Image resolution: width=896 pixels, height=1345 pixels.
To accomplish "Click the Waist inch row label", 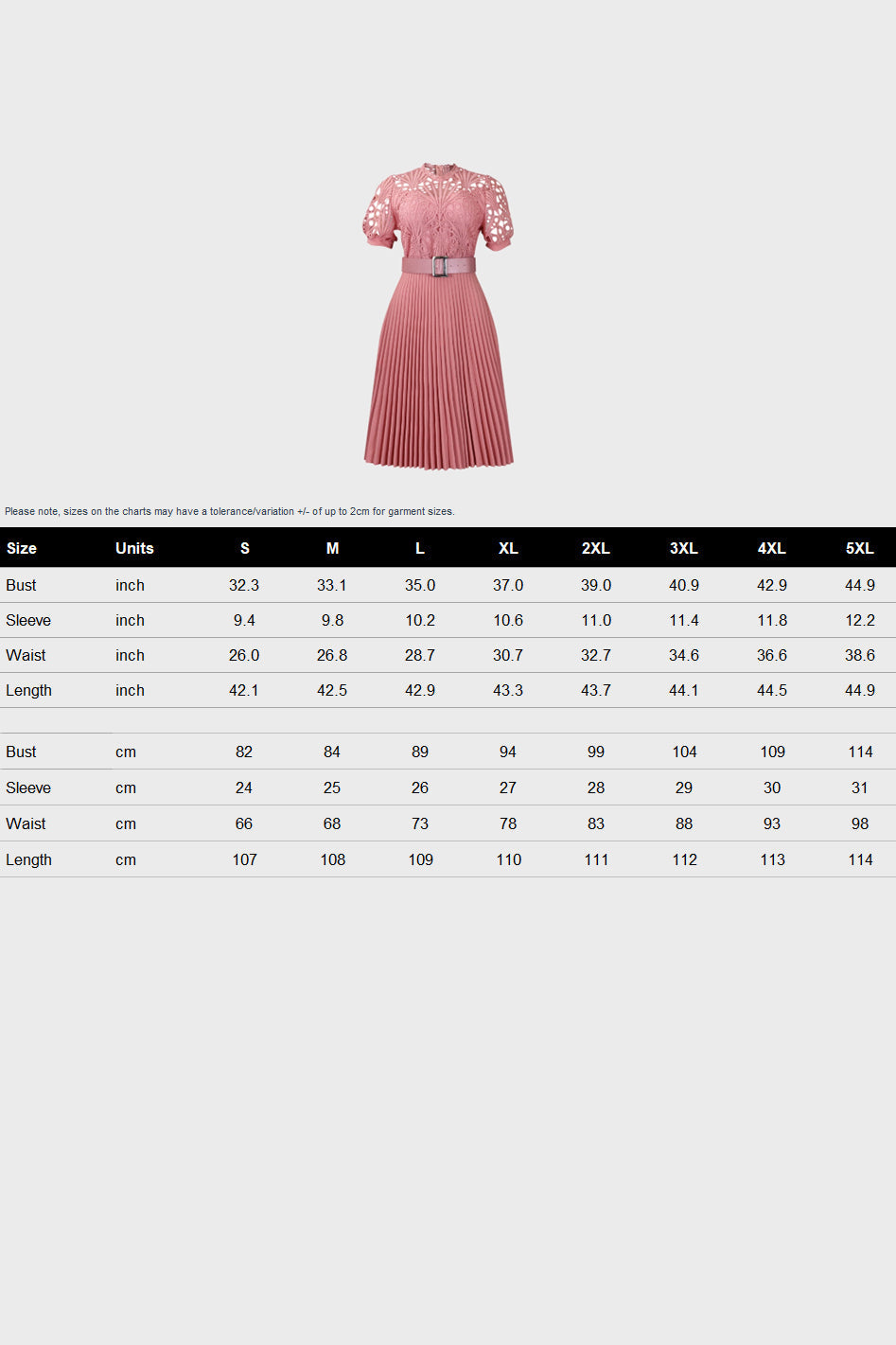I will click(x=26, y=655).
